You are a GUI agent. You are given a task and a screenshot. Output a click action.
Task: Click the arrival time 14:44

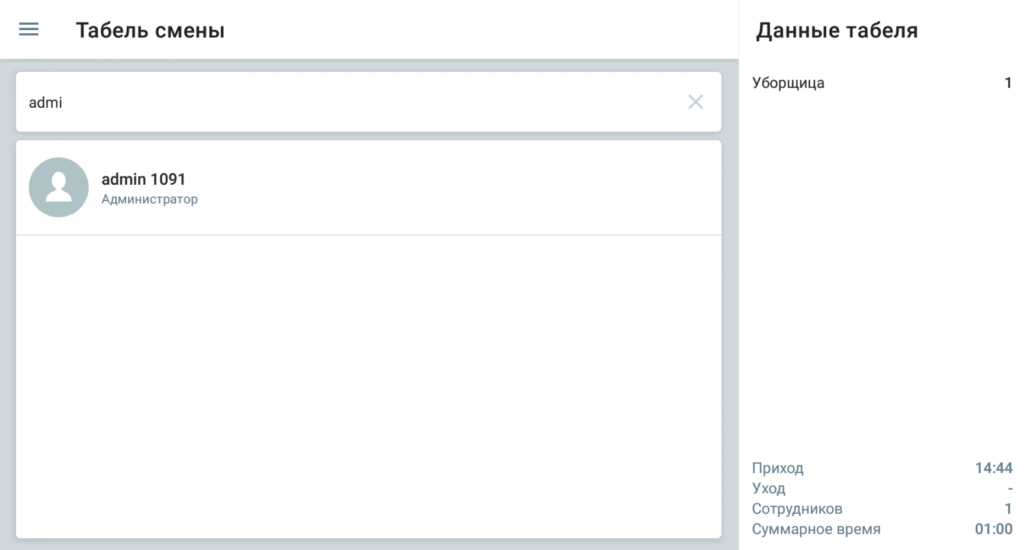[993, 468]
